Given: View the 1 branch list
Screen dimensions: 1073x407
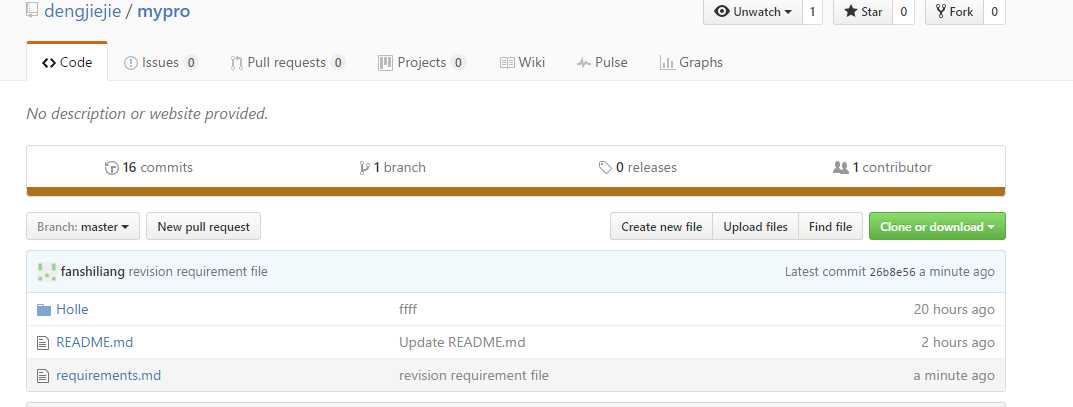Looking at the screenshot, I should tap(393, 168).
